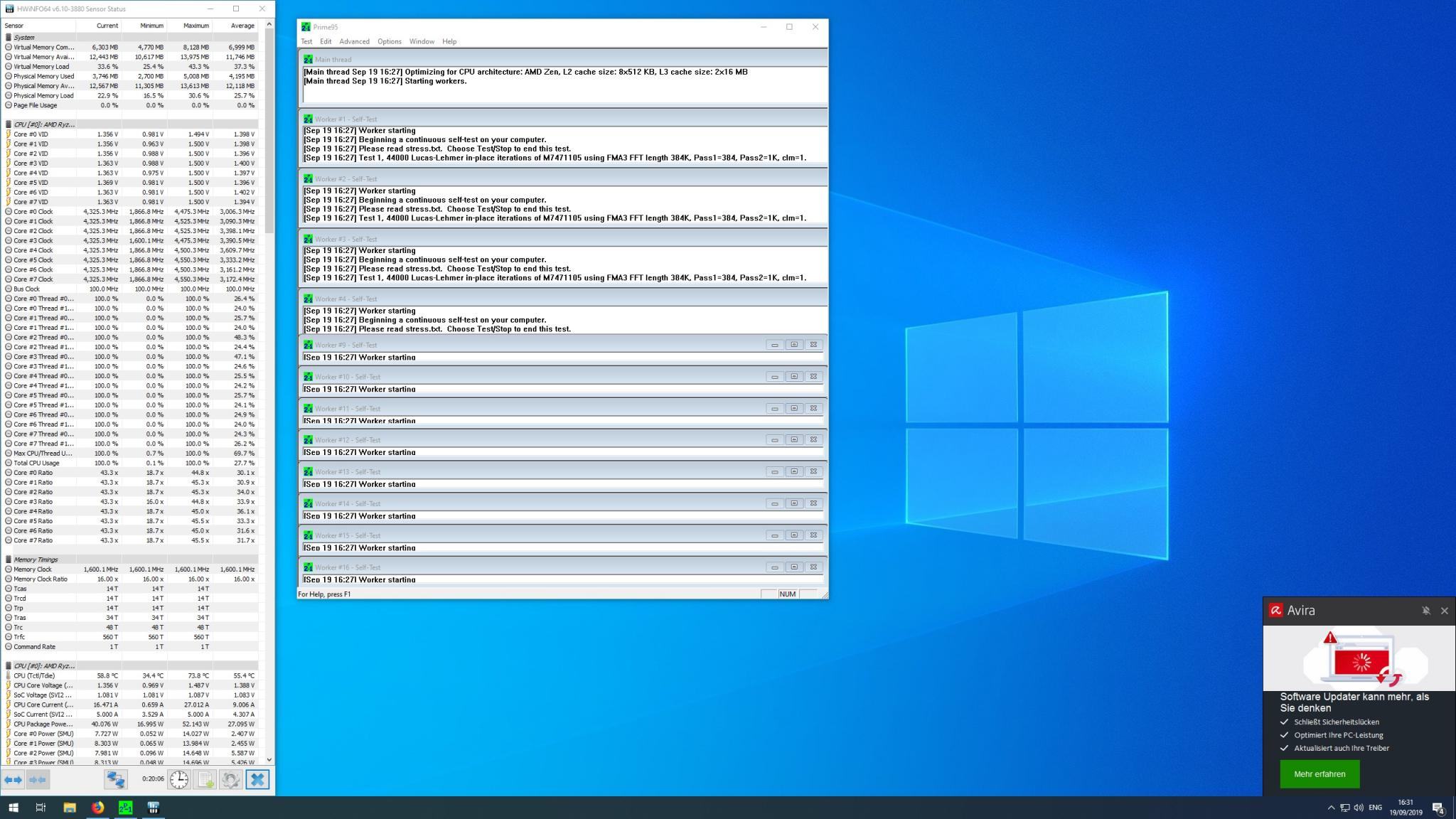Open Prime95 Options menu
1456x819 pixels.
(x=389, y=41)
